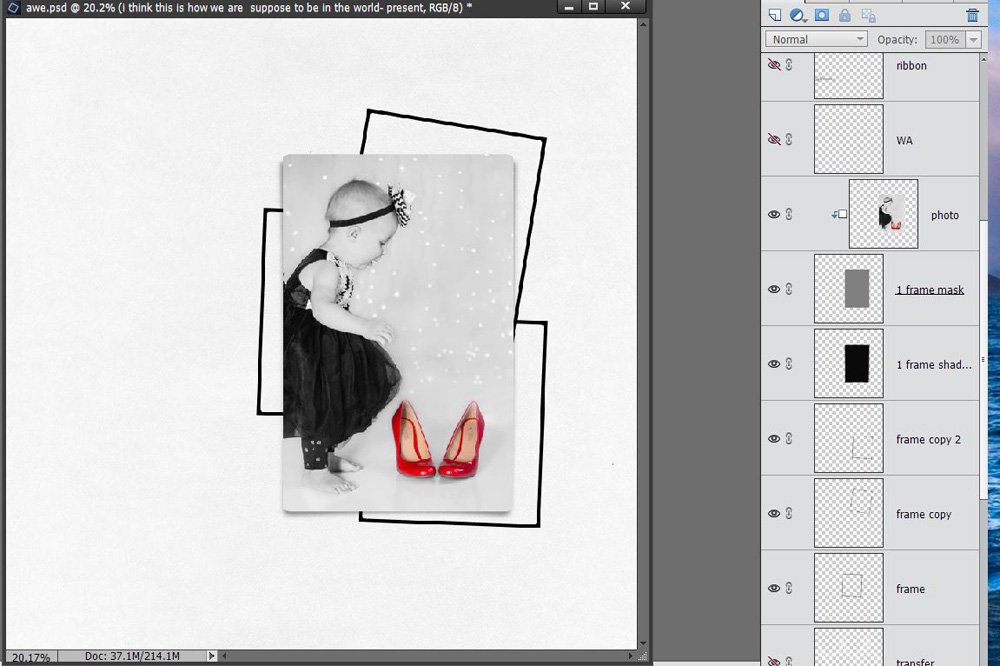This screenshot has height=666, width=1000.
Task: Create a new layer
Action: click(775, 15)
